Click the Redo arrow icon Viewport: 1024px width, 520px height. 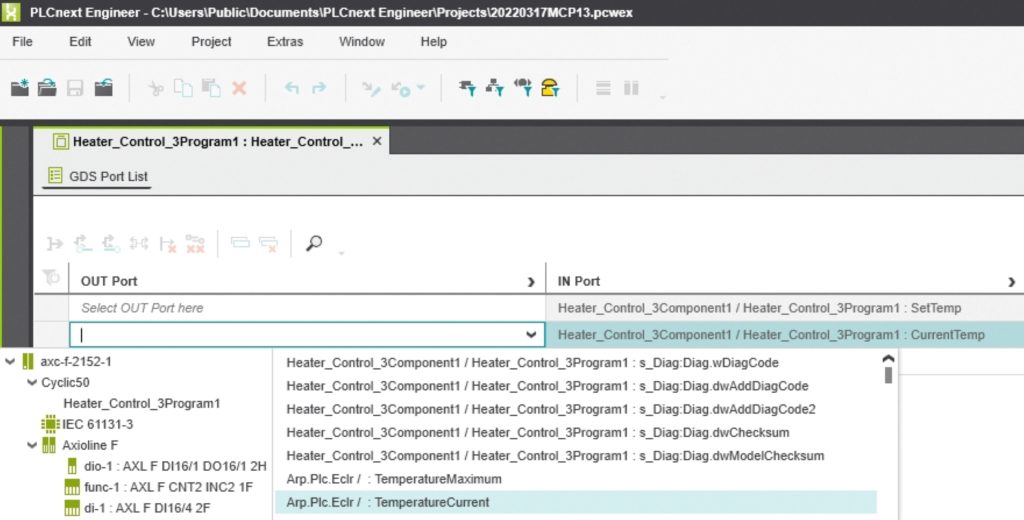pyautogui.click(x=319, y=88)
